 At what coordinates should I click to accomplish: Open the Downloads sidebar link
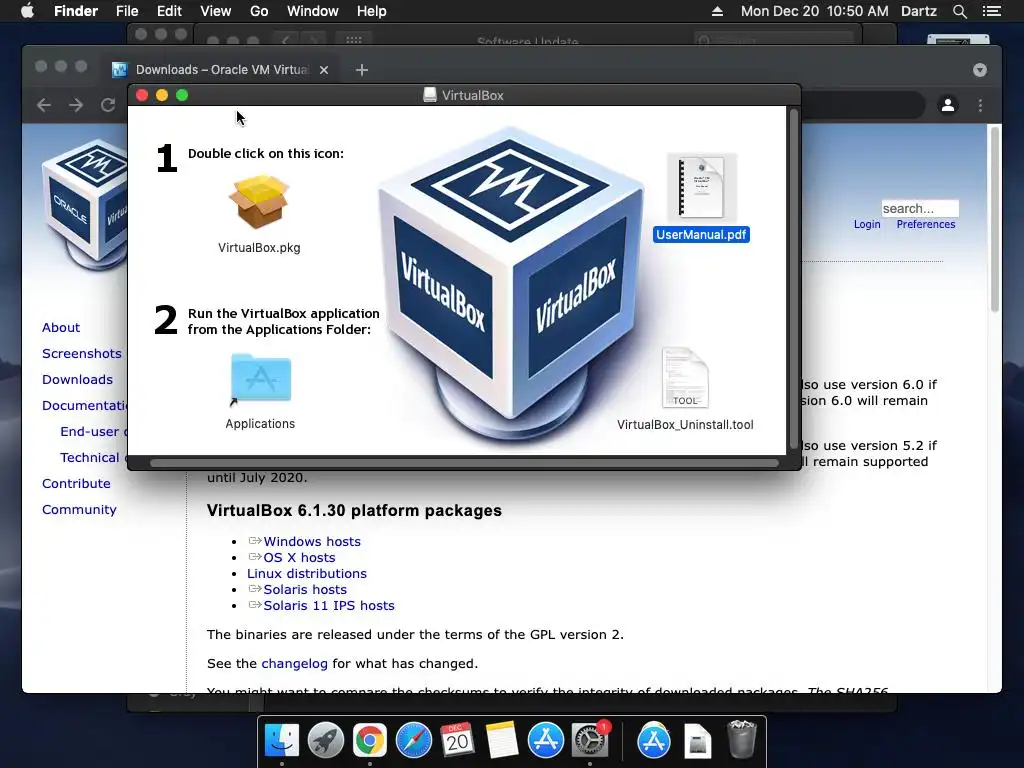tap(77, 379)
